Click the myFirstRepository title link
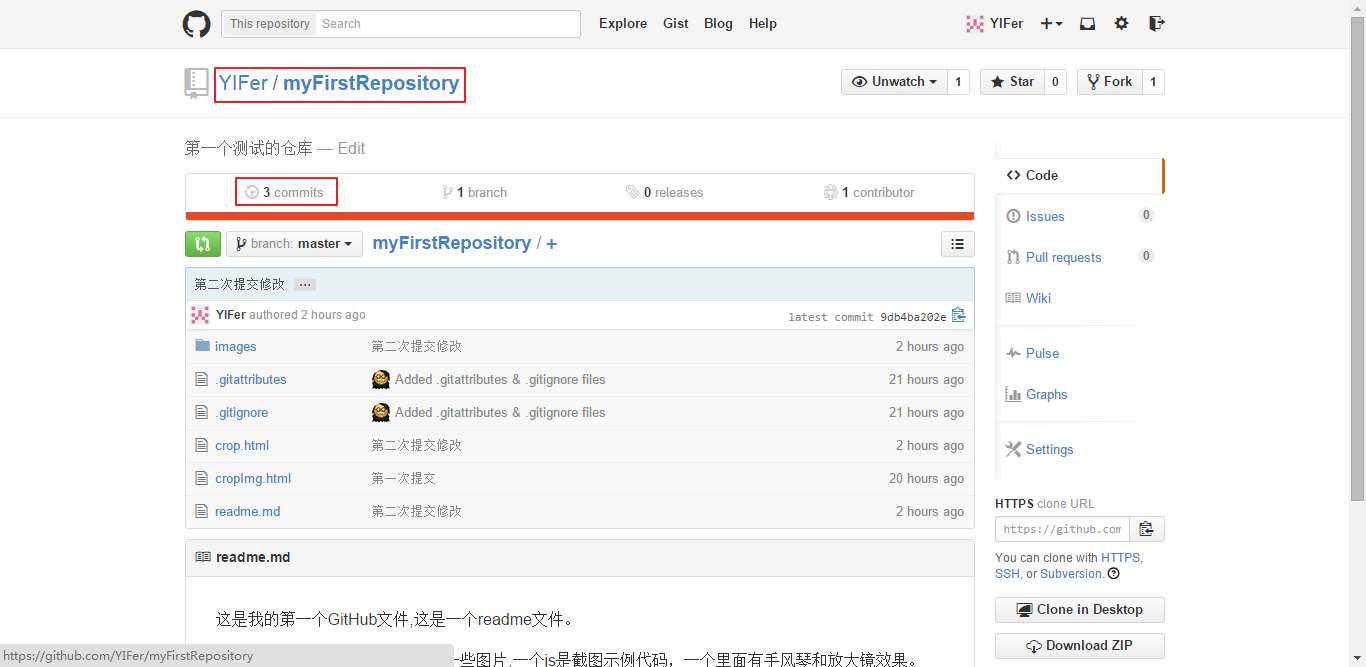Viewport: 1366px width, 667px height. point(371,83)
